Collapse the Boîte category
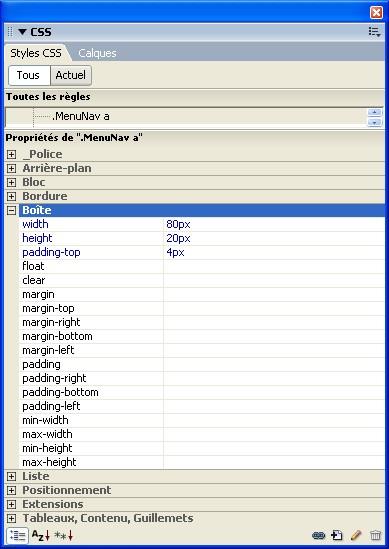This screenshot has height=549, width=389. pos(12,210)
